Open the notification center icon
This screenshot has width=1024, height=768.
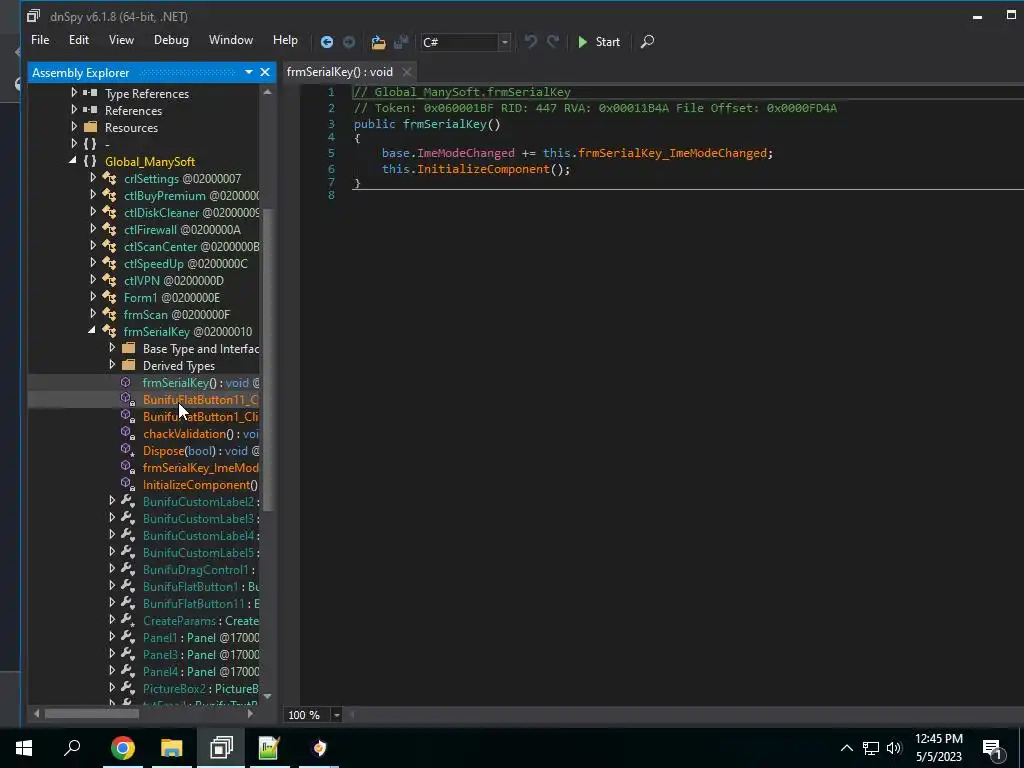point(993,748)
